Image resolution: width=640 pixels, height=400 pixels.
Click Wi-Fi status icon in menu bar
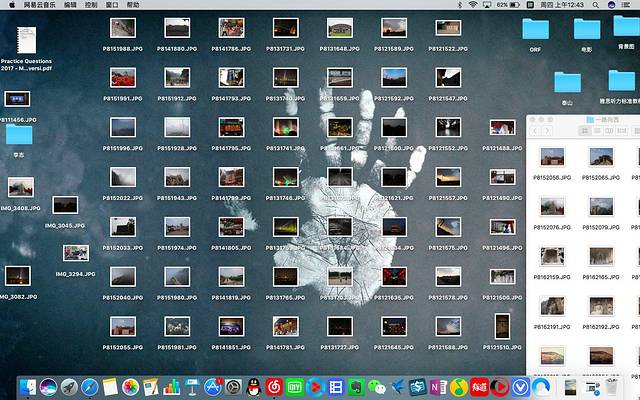[x=471, y=5]
